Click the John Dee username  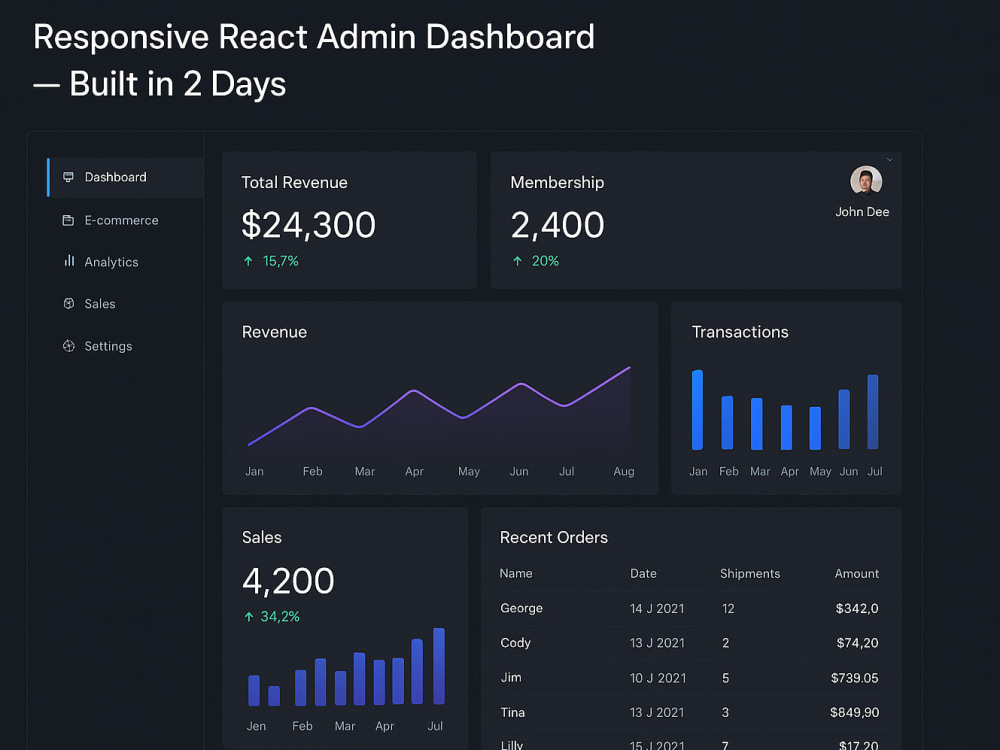(862, 212)
